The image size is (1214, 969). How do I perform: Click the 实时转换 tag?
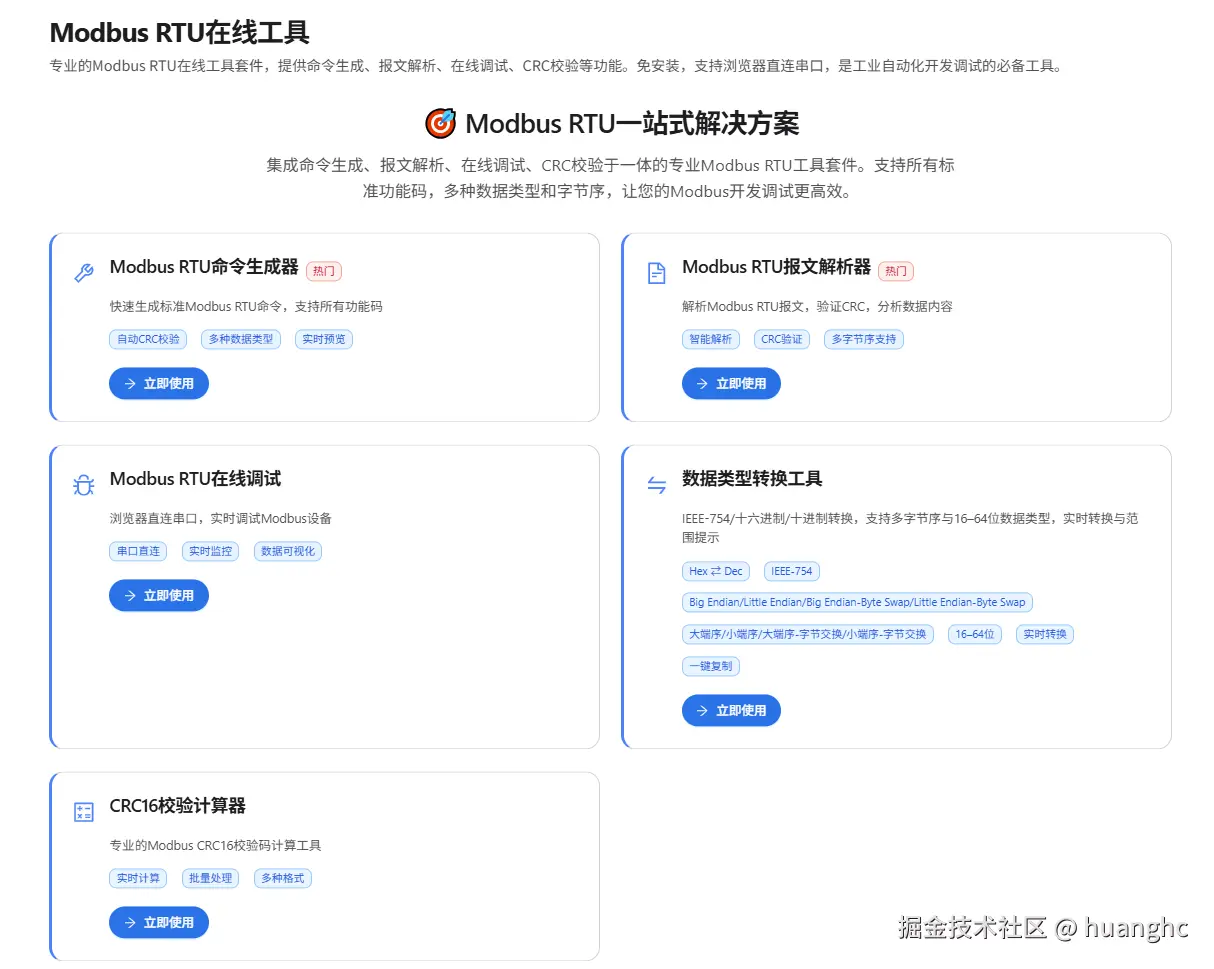1045,634
